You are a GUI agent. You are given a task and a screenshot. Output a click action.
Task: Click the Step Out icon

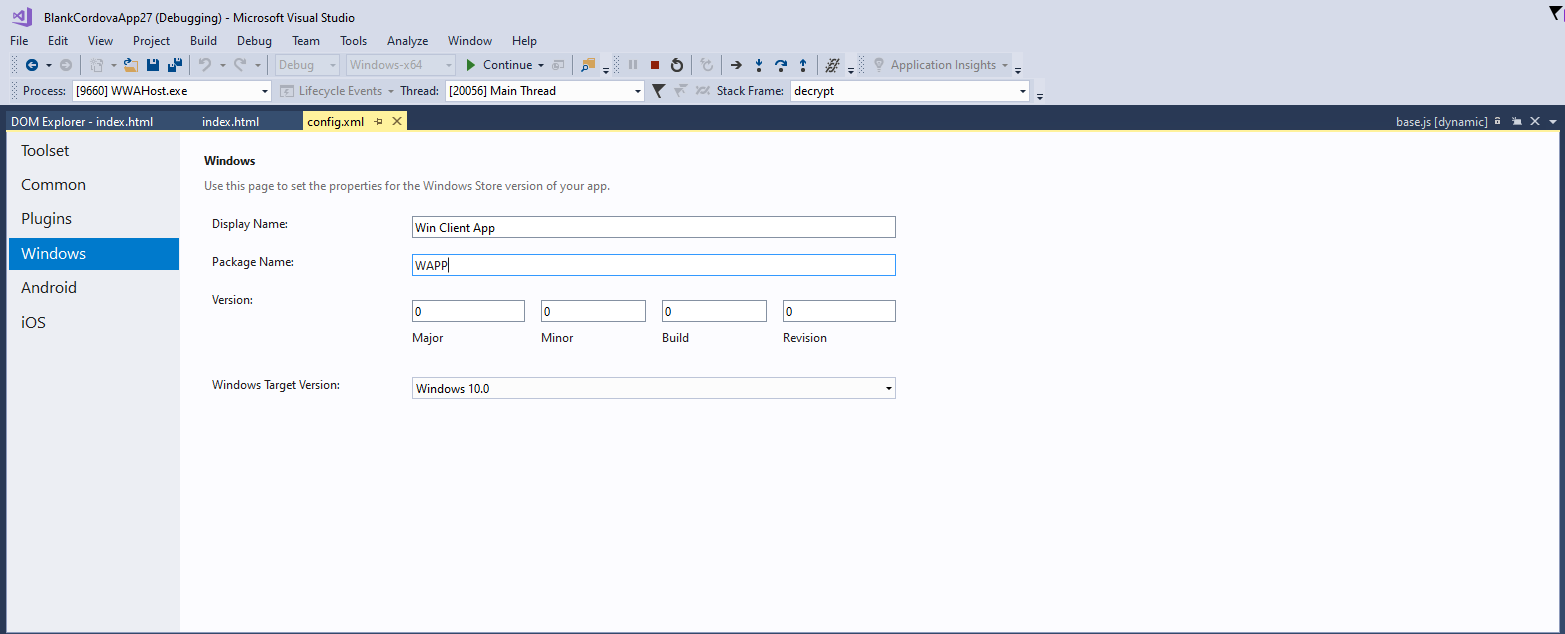(803, 64)
